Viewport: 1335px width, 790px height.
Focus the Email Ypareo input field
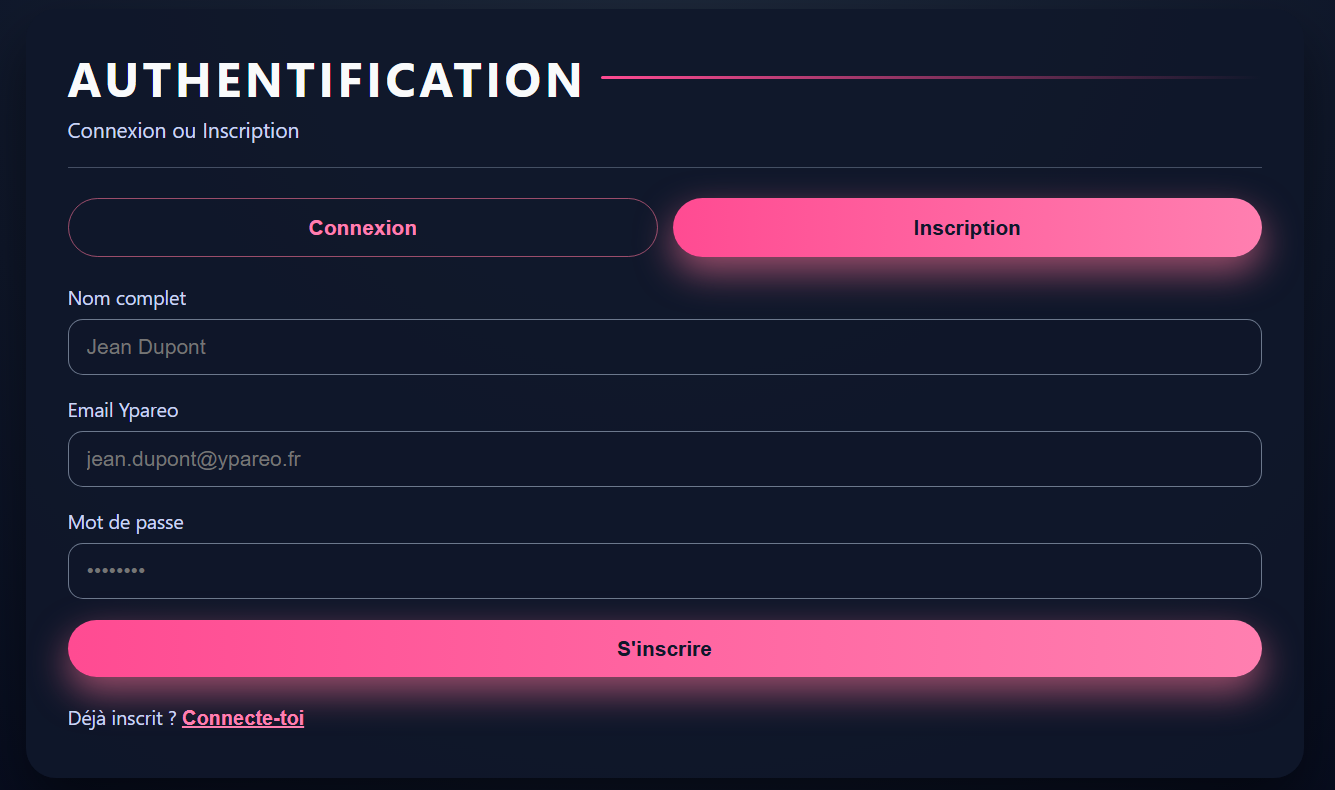pos(664,459)
